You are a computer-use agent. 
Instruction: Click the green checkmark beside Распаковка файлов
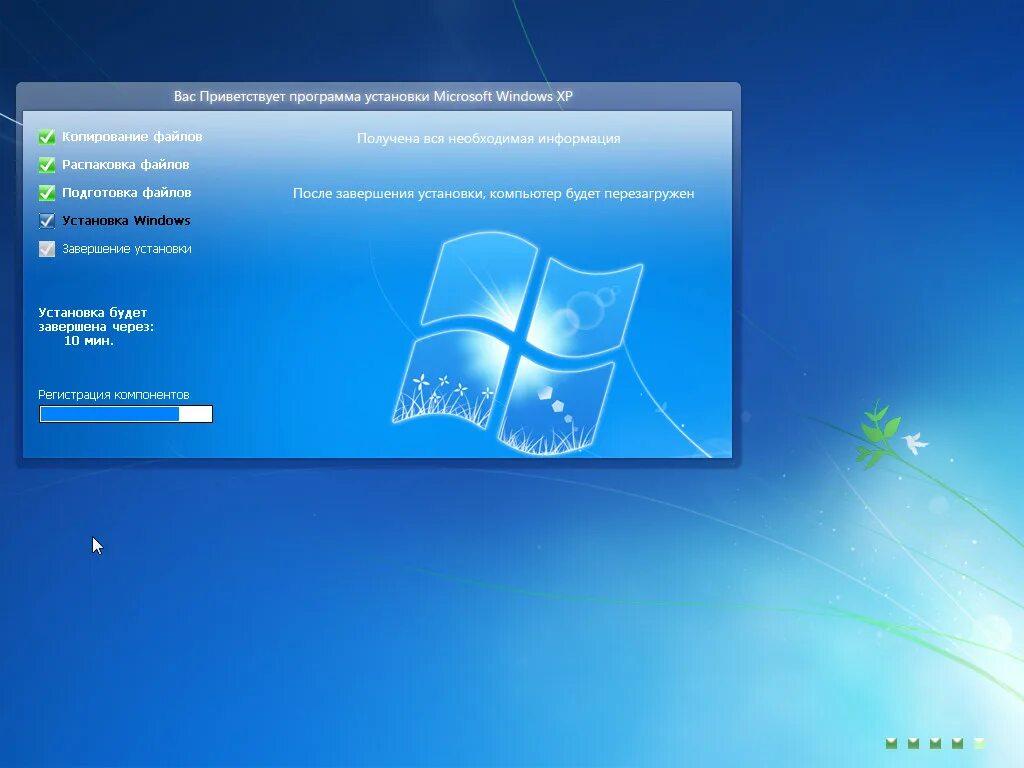tap(47, 165)
